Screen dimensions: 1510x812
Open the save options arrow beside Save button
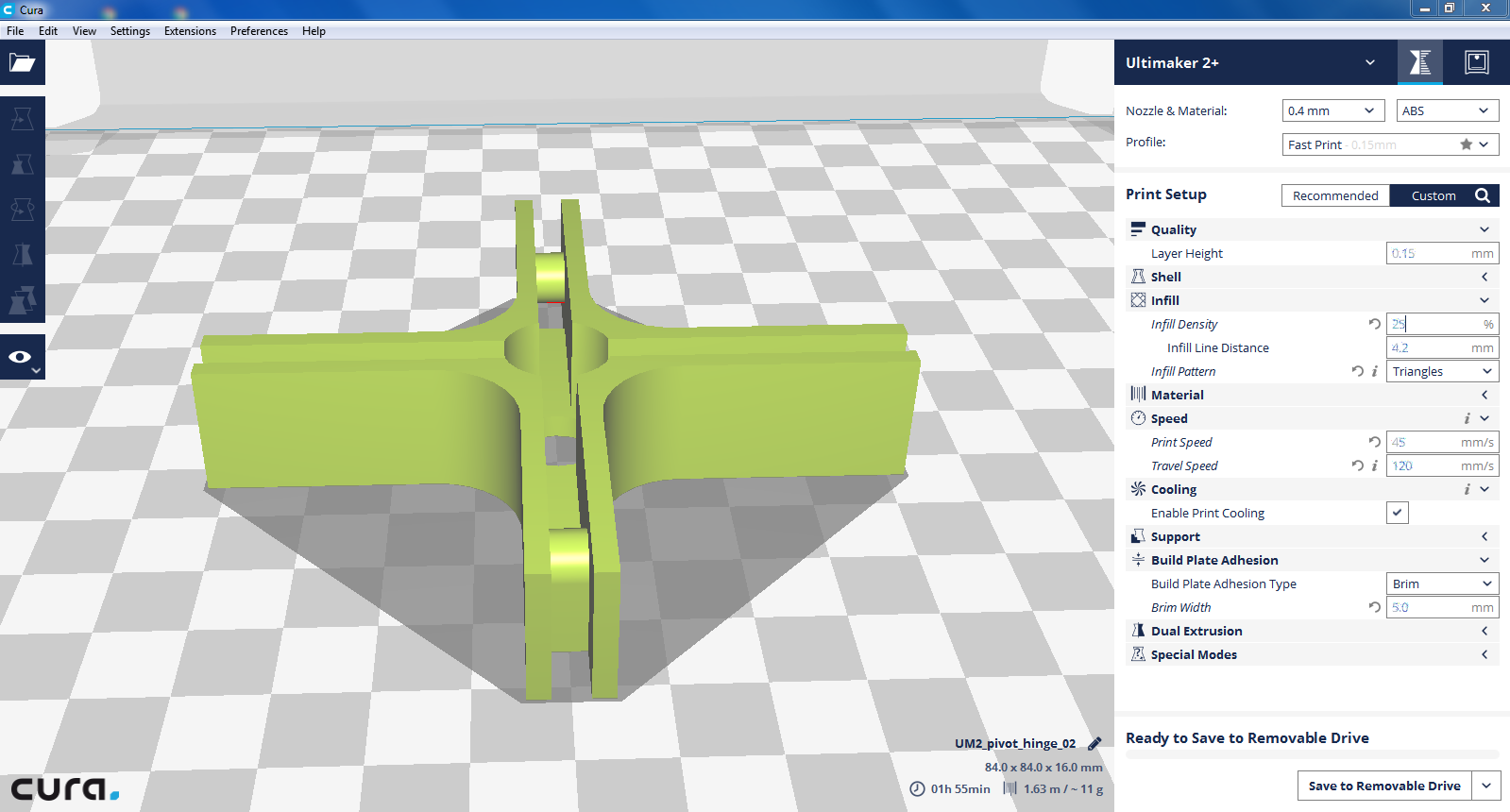[1487, 786]
